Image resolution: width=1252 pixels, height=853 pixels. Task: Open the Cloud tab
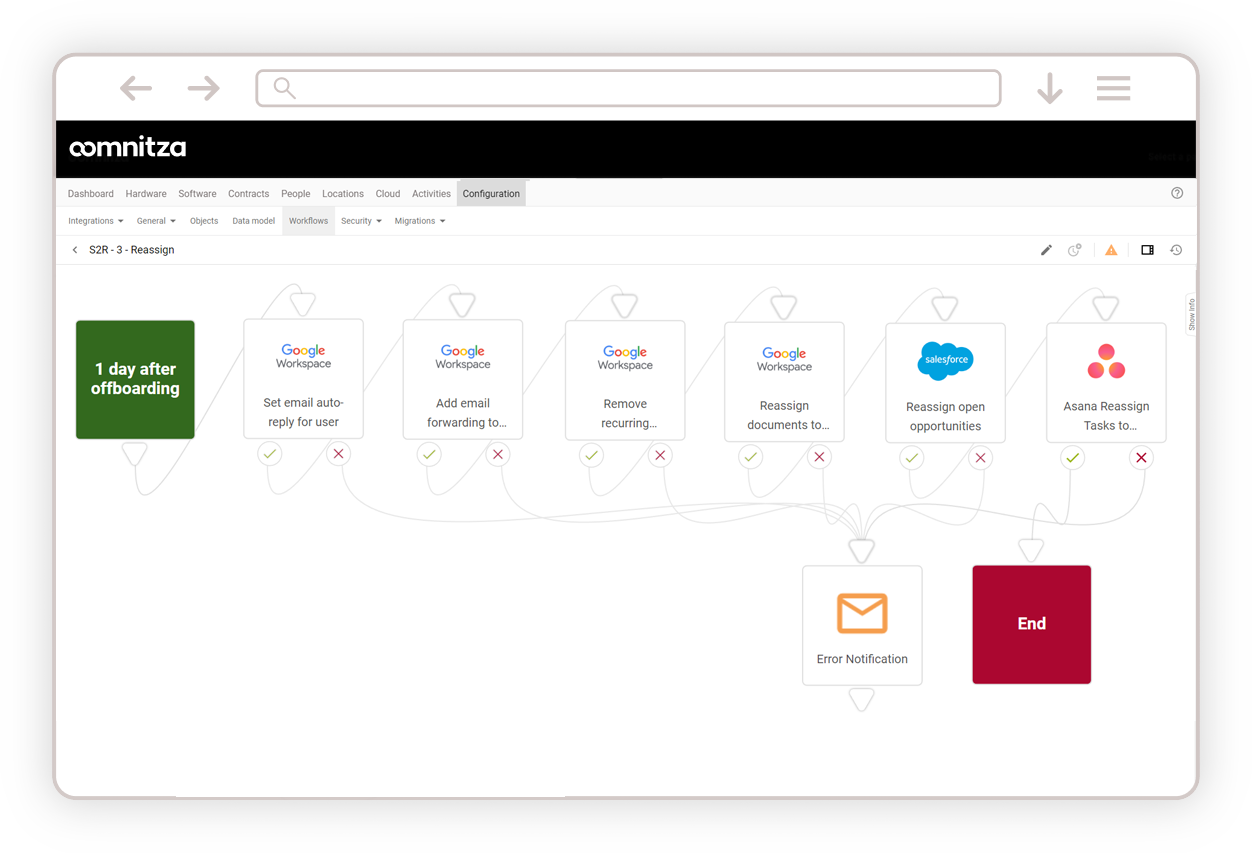point(388,194)
